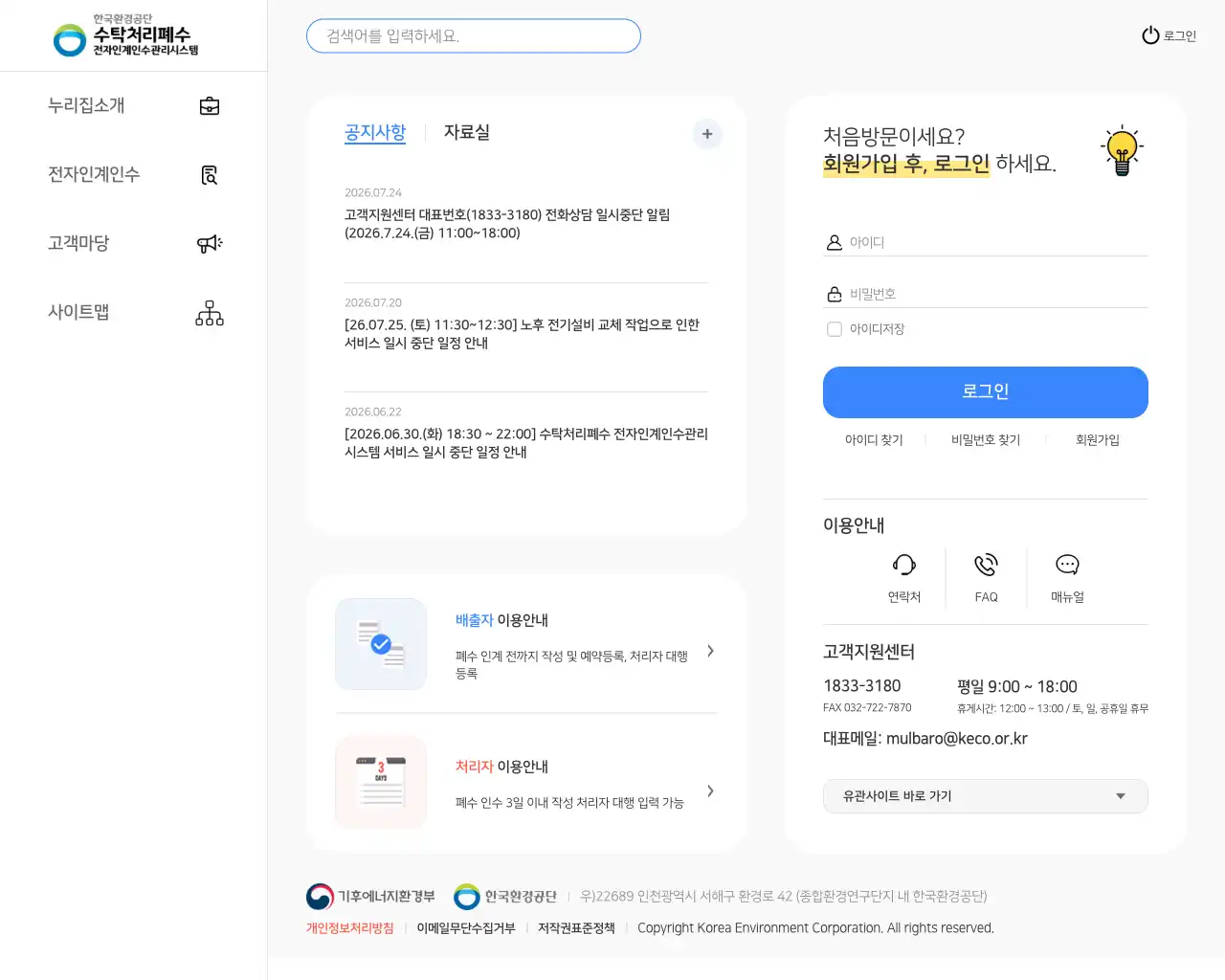Open more notices with the plus icon

[707, 134]
